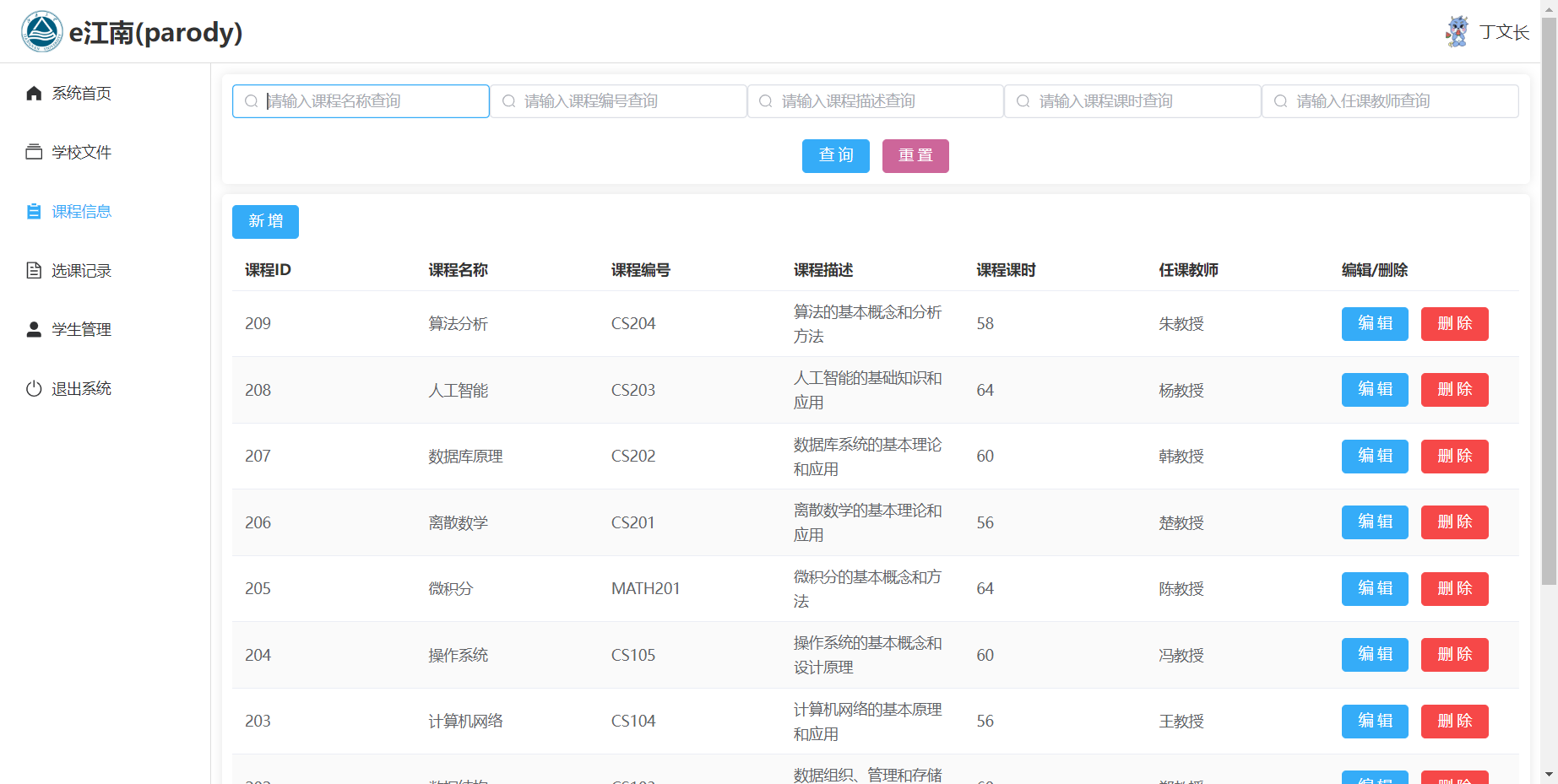Viewport: 1558px width, 784px height.
Task: Edit course 206 离散数学
Action: [1375, 522]
